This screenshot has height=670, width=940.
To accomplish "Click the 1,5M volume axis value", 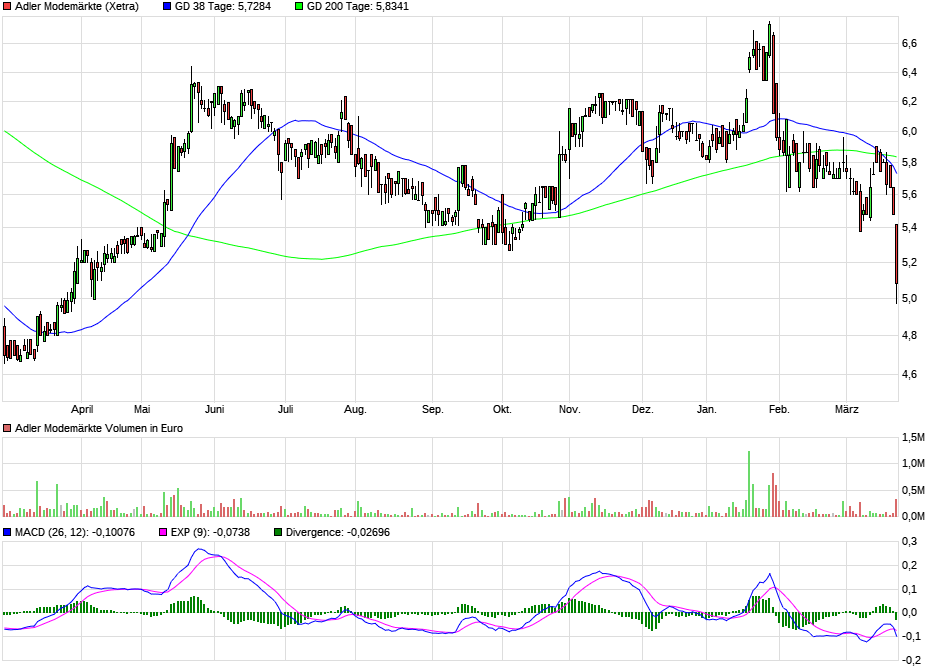I will [914, 437].
